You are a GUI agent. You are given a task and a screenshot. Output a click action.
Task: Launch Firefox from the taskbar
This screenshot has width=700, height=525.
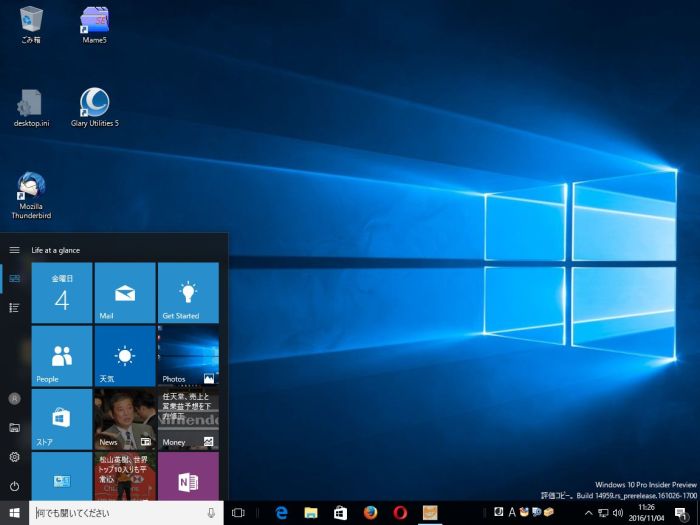370,512
